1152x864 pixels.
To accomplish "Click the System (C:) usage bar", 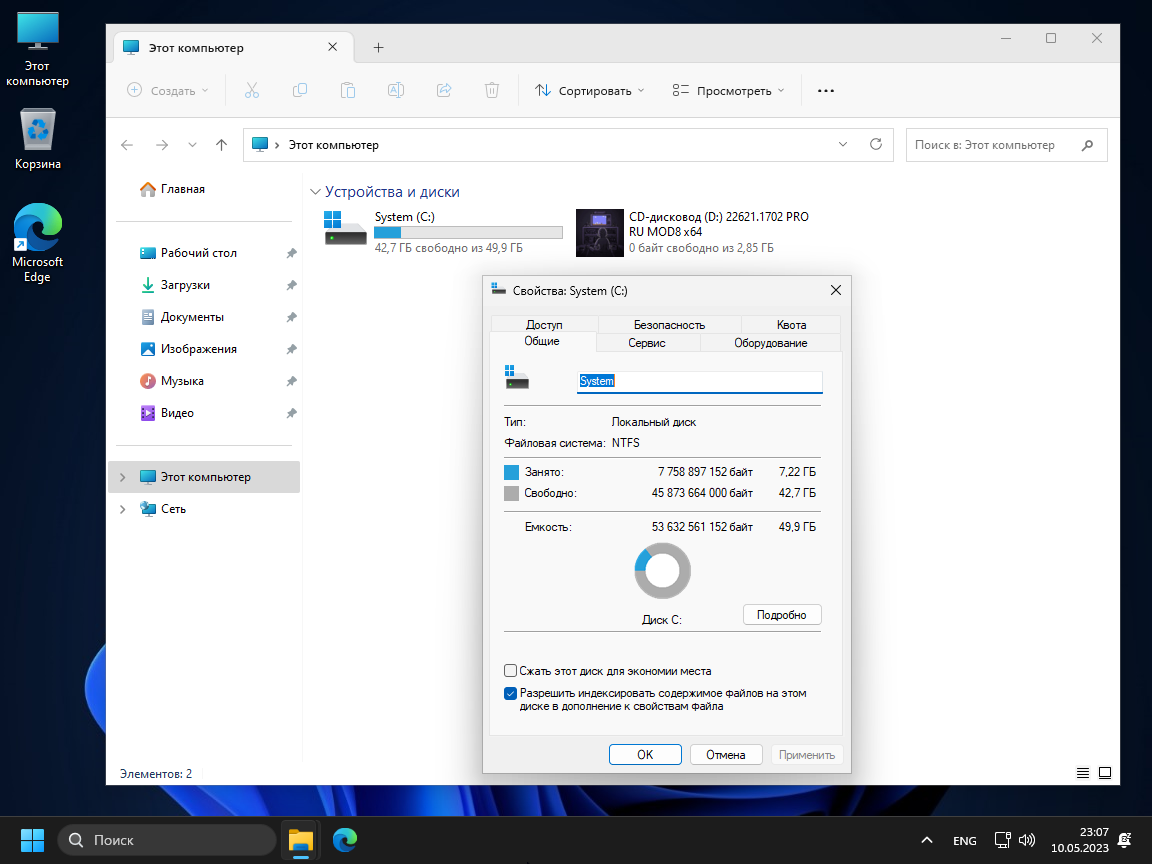I will click(x=468, y=232).
